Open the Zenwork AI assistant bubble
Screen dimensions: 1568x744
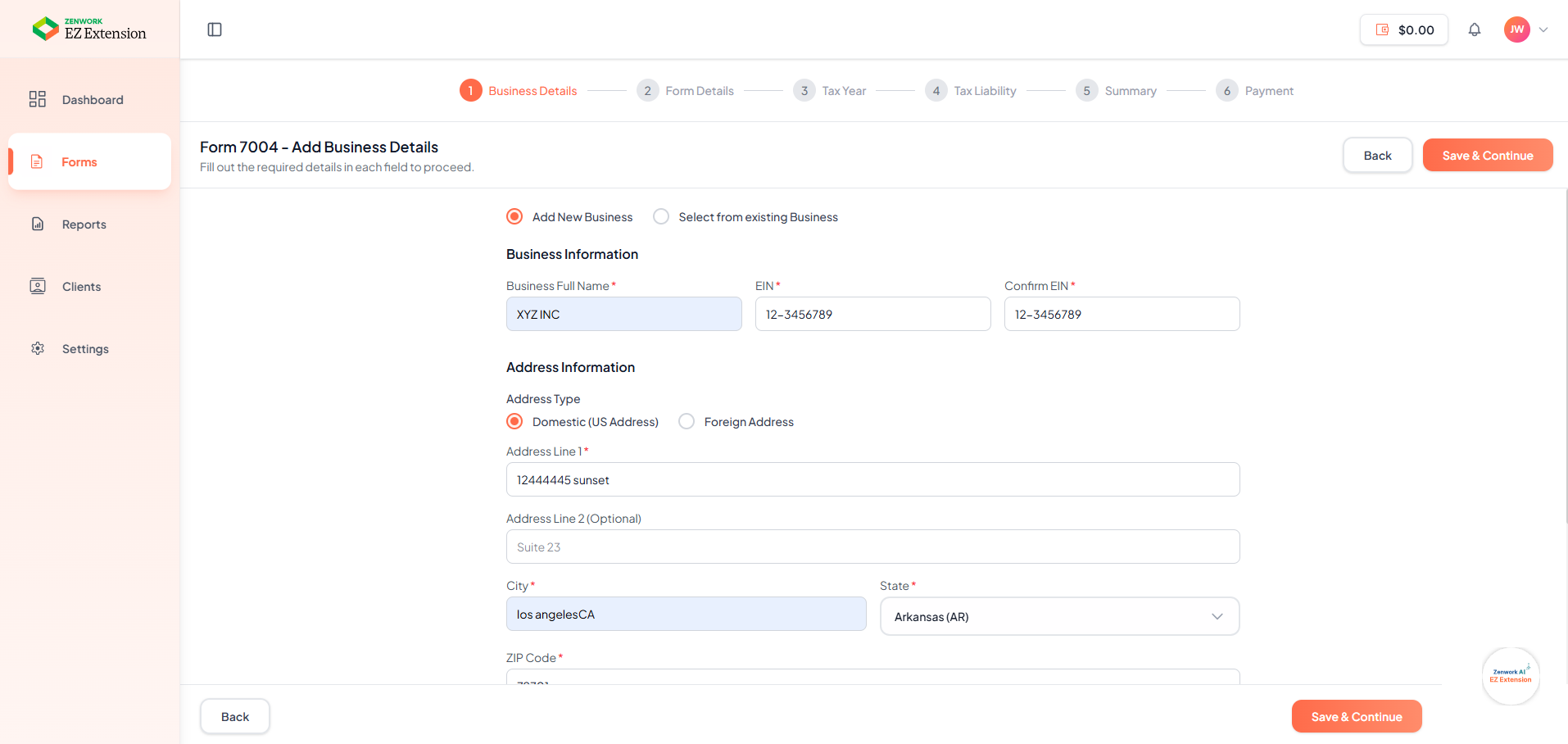(x=1511, y=676)
